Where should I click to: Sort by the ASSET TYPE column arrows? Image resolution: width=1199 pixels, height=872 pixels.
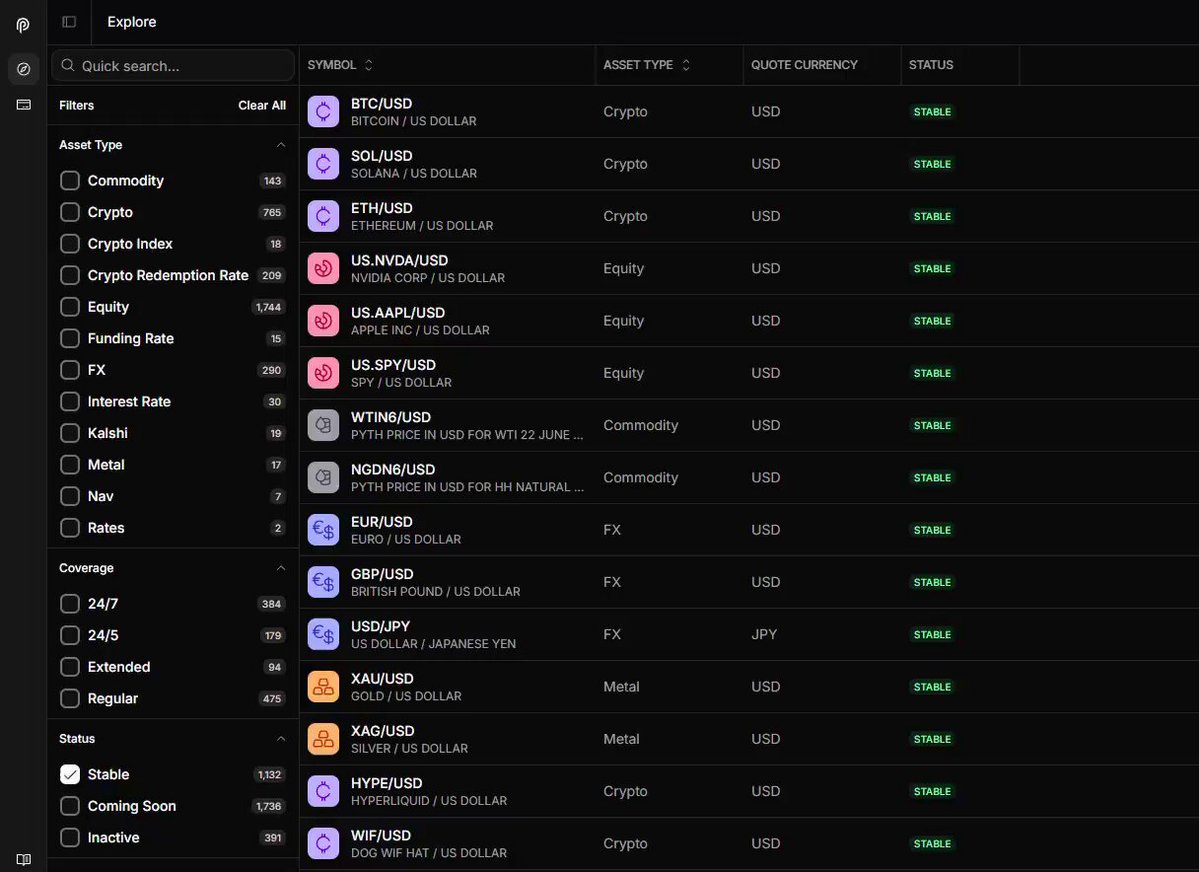(x=686, y=65)
